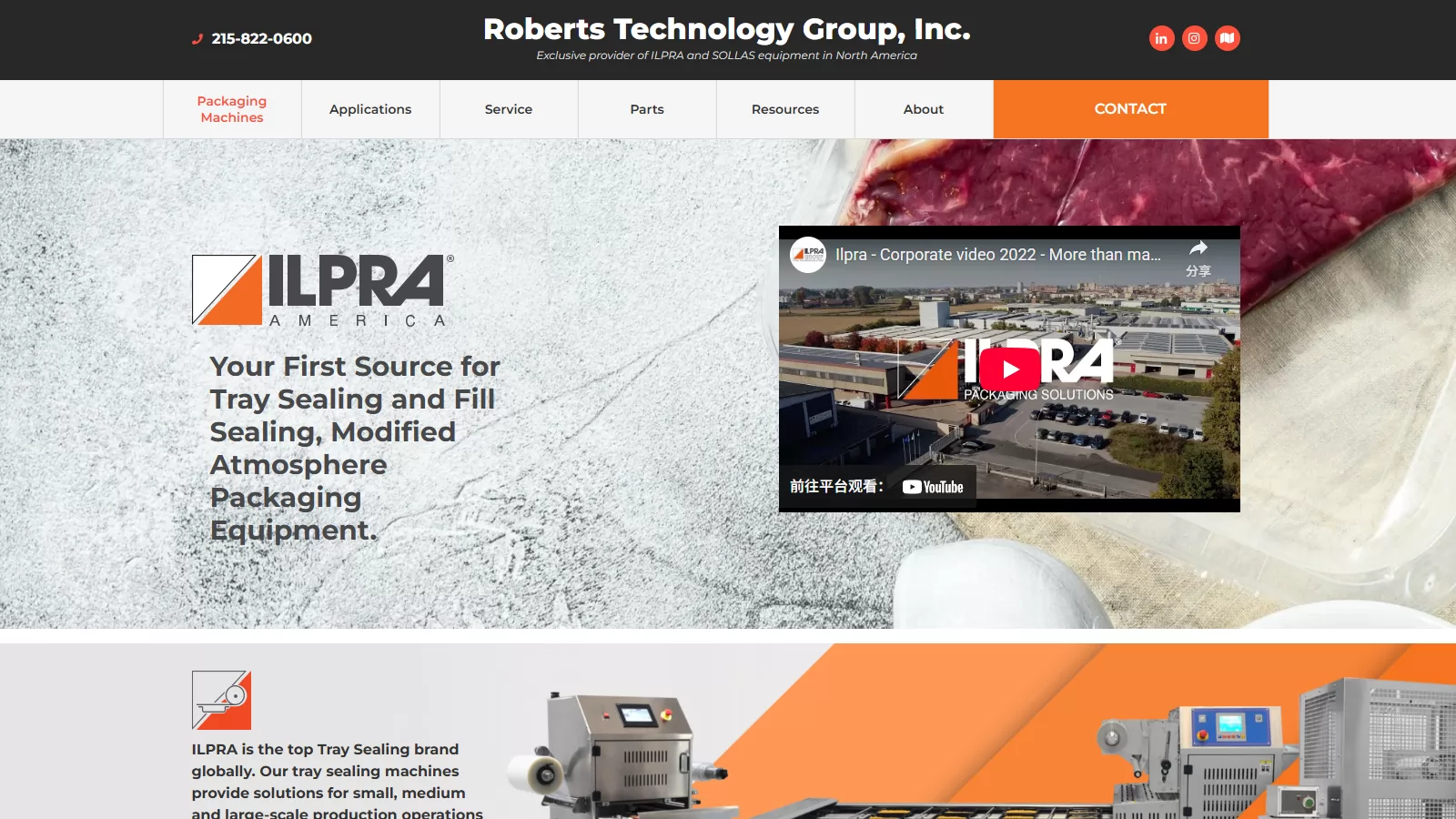The height and width of the screenshot is (819, 1456).
Task: Open the Resources menu item
Action: pyautogui.click(x=785, y=109)
